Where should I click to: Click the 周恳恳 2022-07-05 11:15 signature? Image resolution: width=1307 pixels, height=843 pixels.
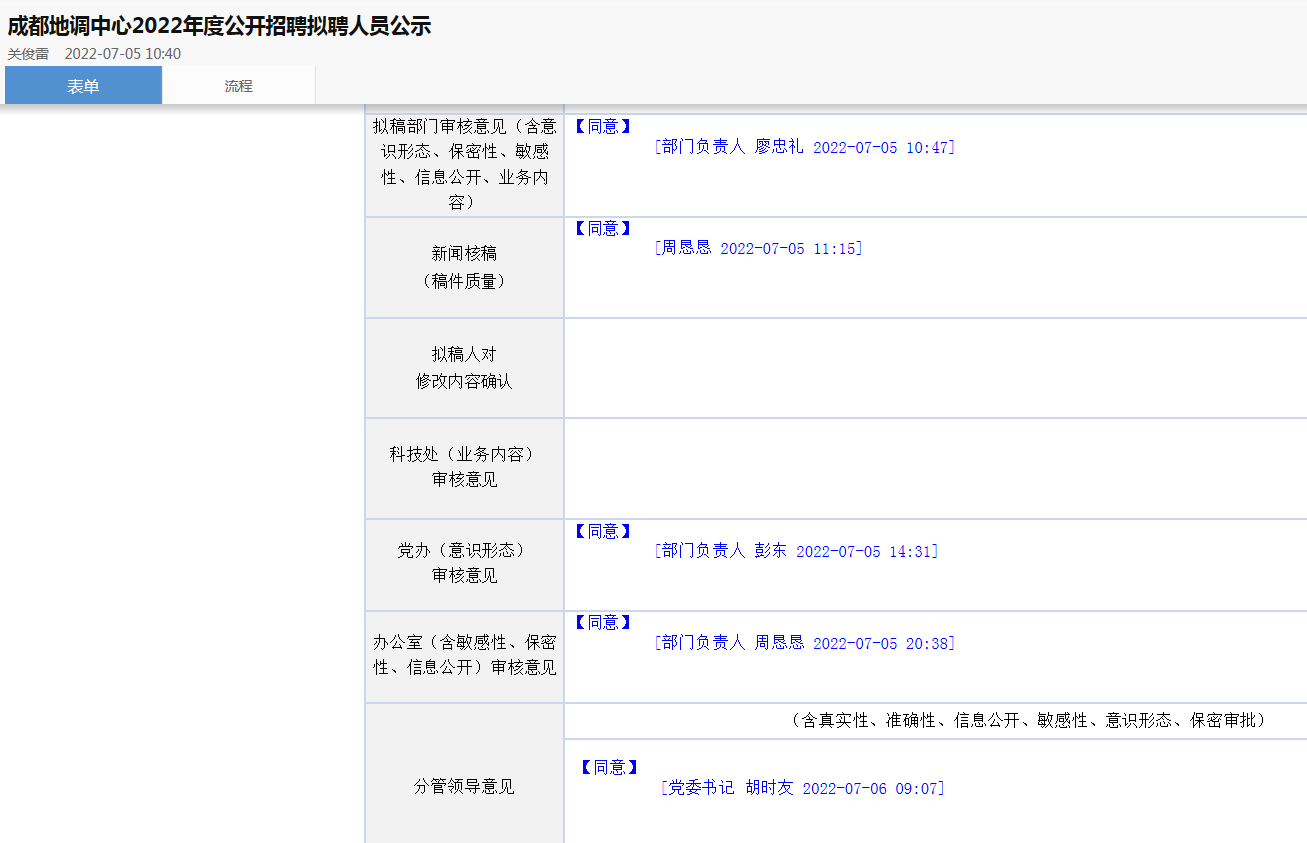click(758, 248)
